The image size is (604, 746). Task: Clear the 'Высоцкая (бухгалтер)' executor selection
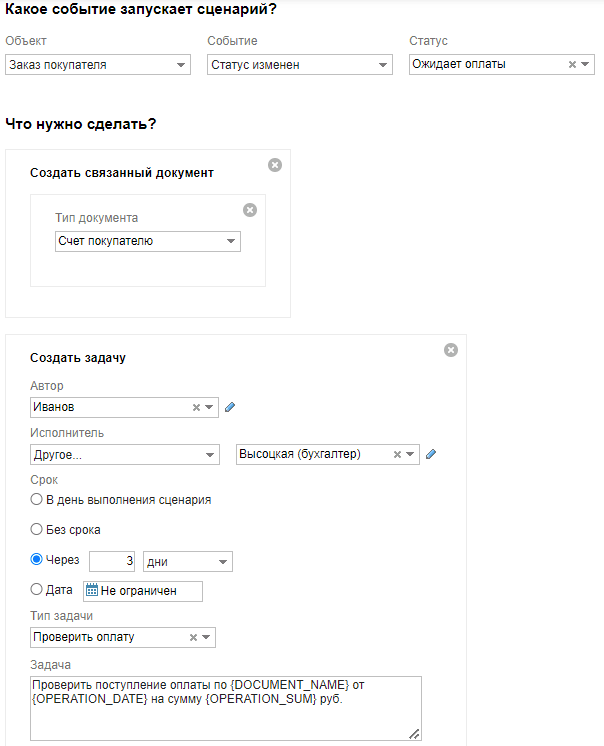(397, 454)
